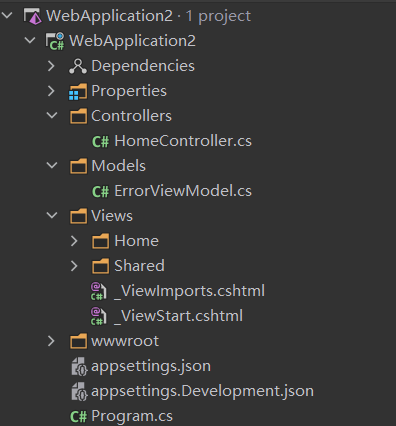Expand the Dependencies node
The image size is (396, 426).
coord(51,66)
